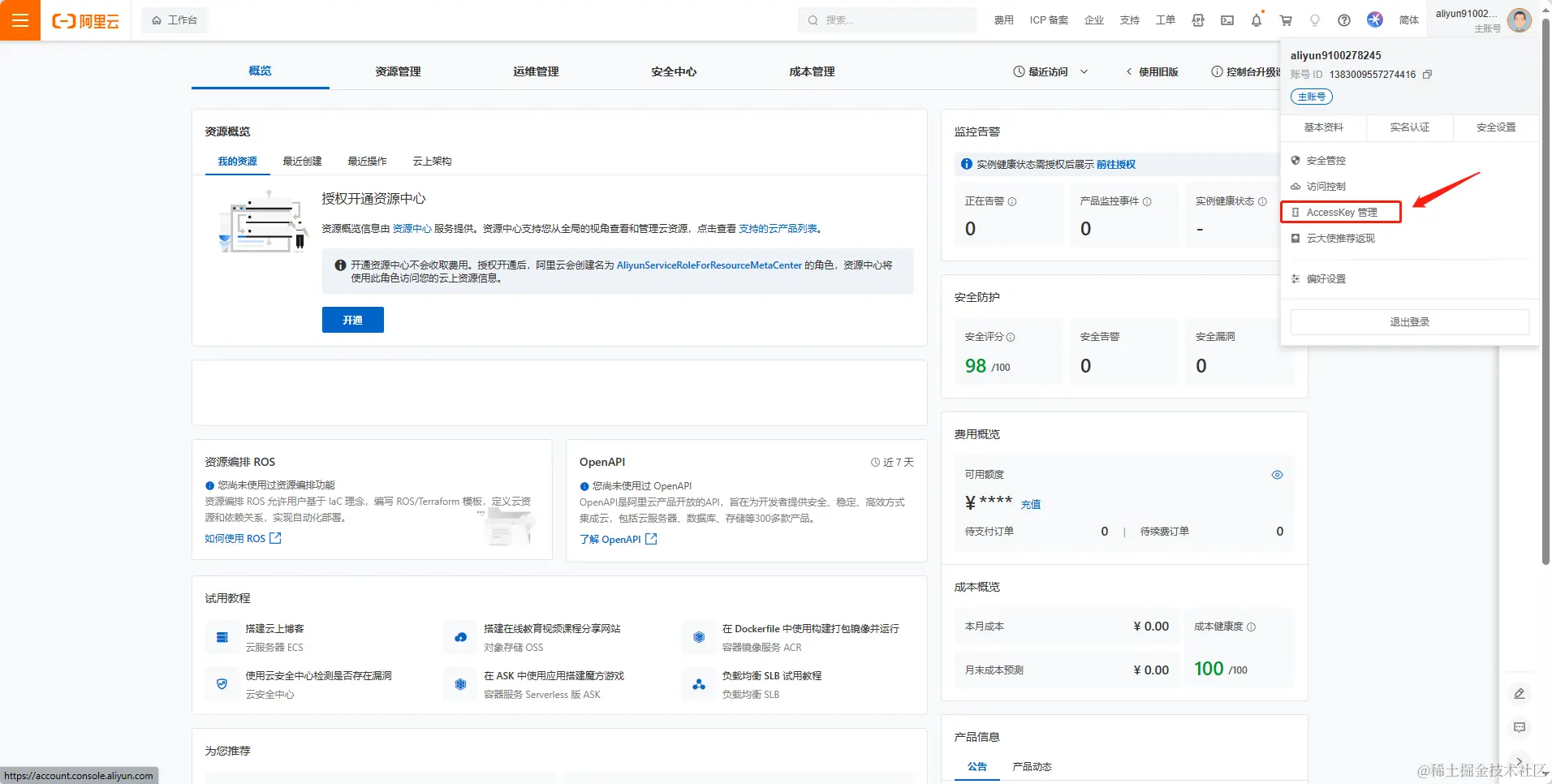Click the blue 开通 button
1552x784 pixels.
click(352, 320)
